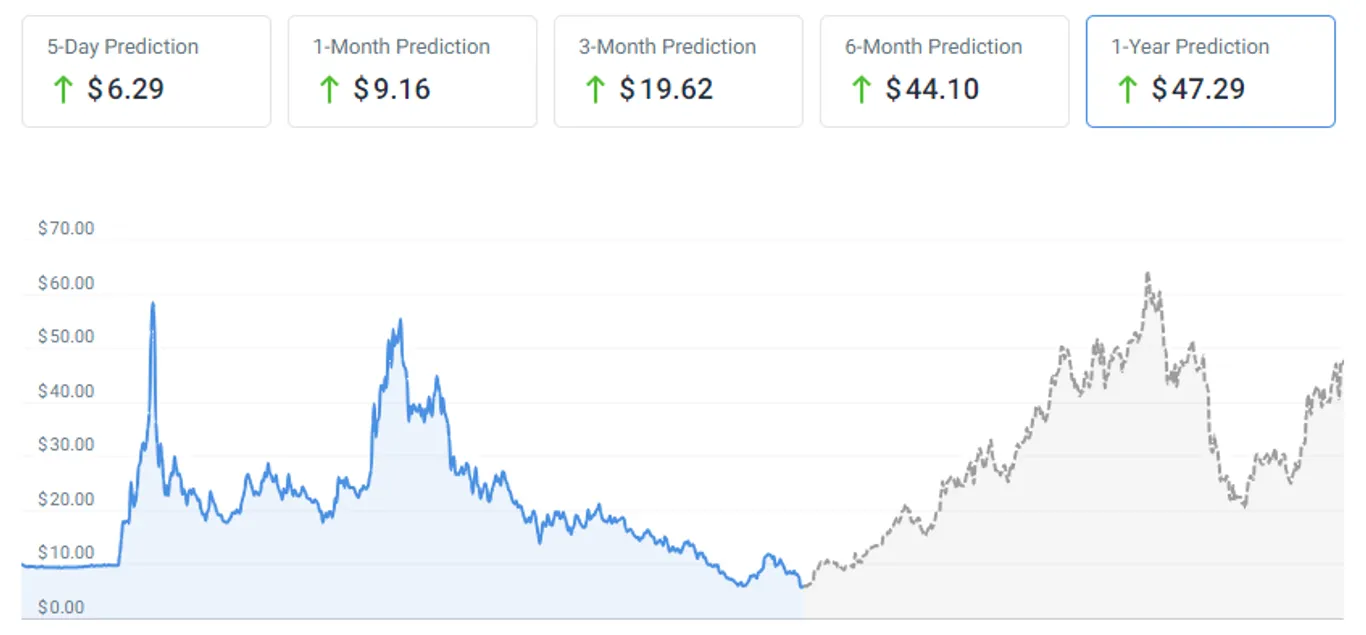Screen dimensions: 1366x635
Task: Click the tallest blue historical price spike
Action: tap(152, 304)
